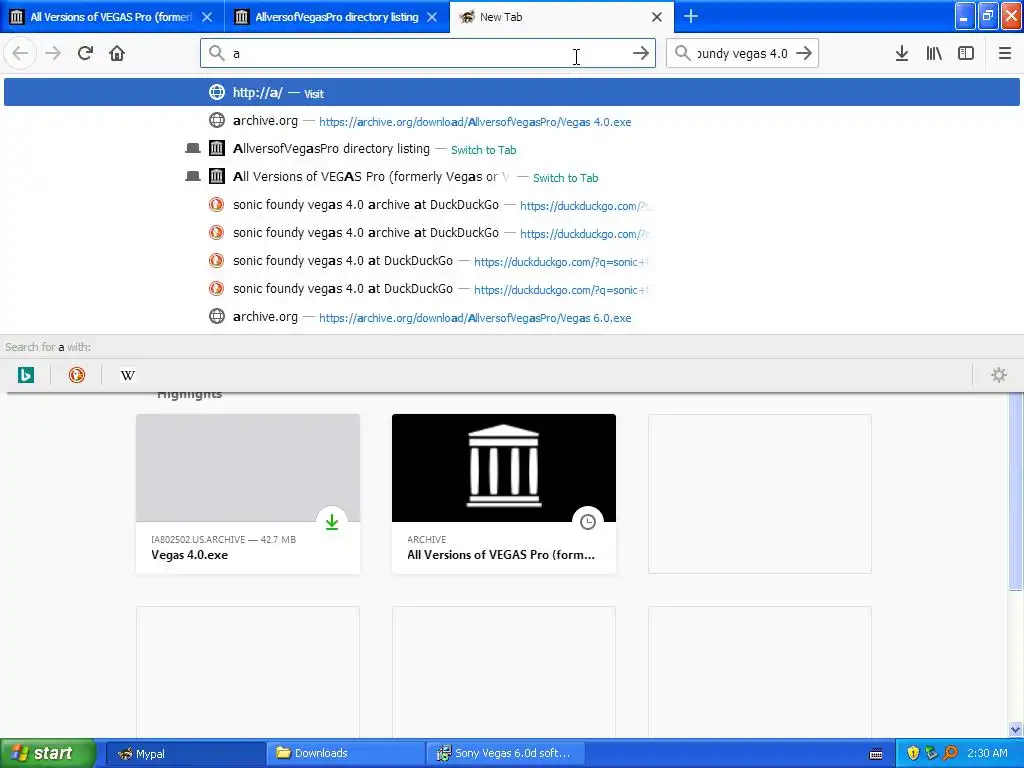Image resolution: width=1024 pixels, height=768 pixels.
Task: Choose the archive.org Vegas 4.0.exe suggestion
Action: point(511,121)
